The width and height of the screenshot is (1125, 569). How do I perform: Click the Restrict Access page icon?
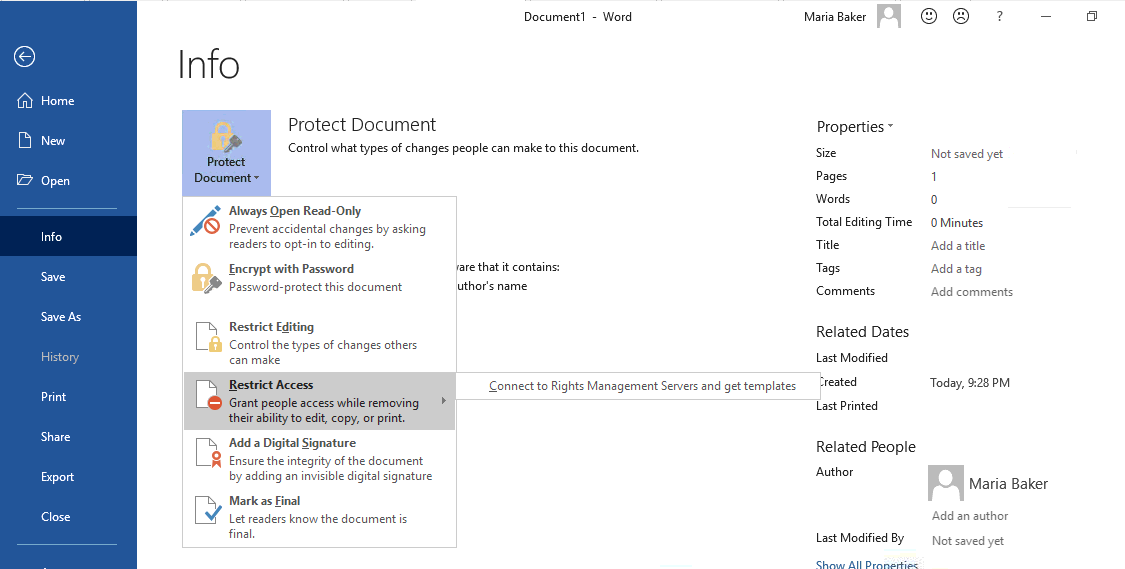tap(208, 395)
